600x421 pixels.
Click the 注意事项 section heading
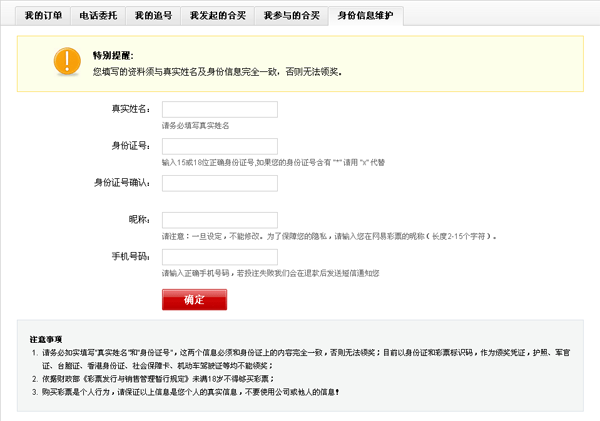point(46,339)
